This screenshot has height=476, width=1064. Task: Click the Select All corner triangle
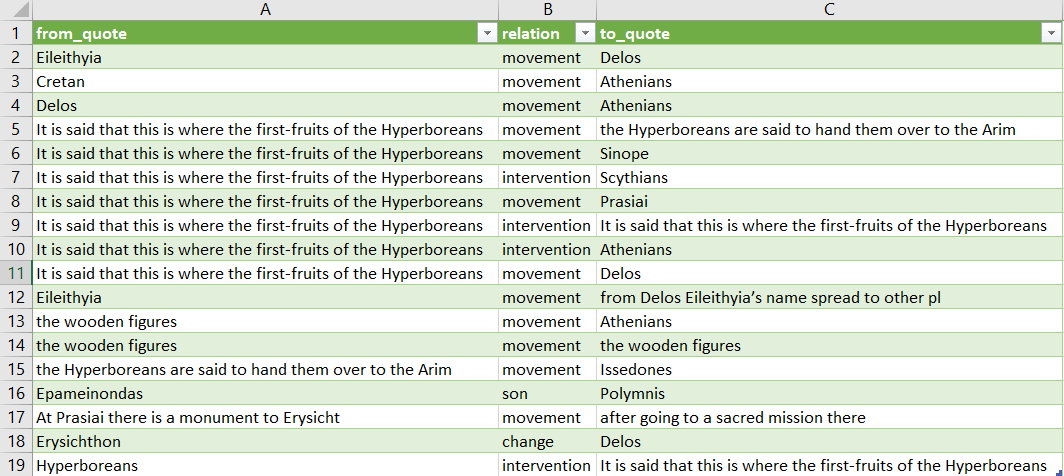[x=16, y=10]
